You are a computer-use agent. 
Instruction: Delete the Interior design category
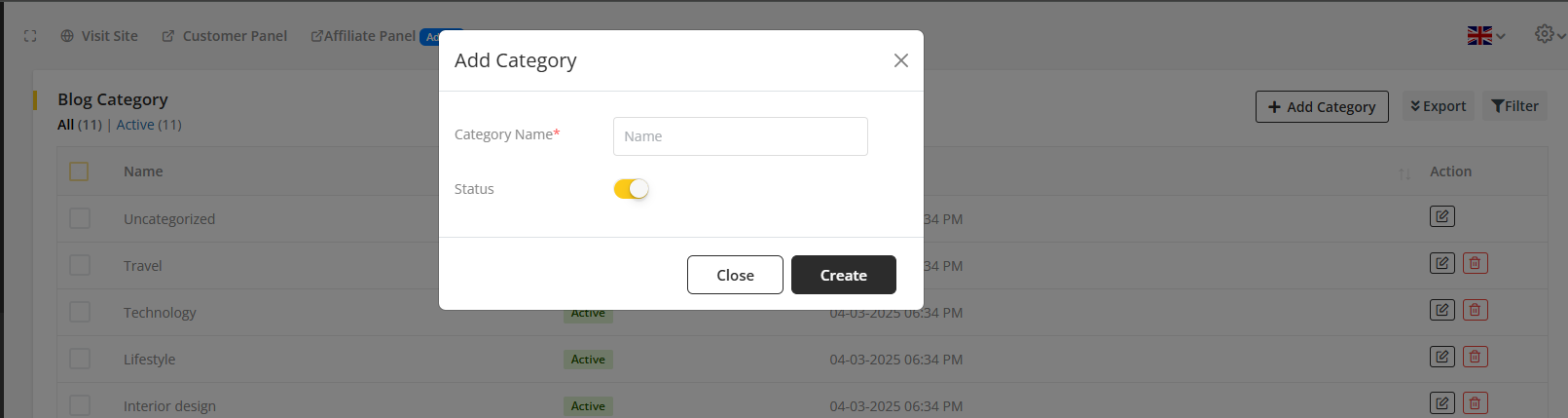1475,402
